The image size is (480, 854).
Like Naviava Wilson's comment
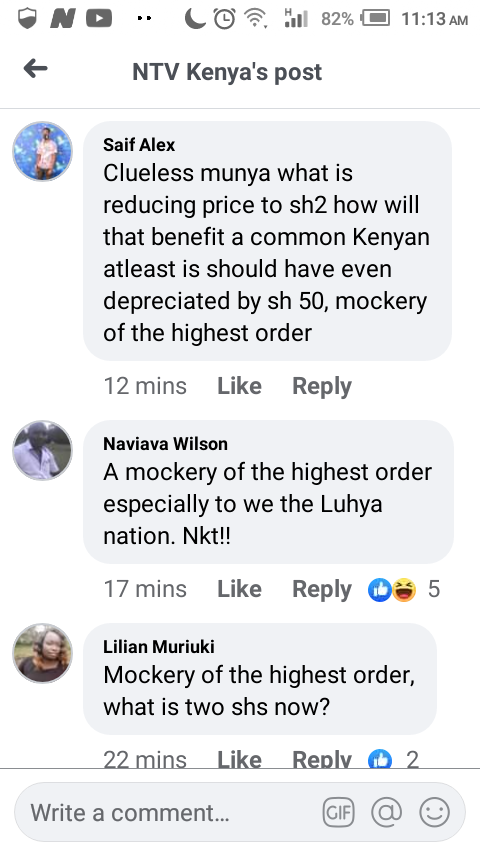pos(239,589)
